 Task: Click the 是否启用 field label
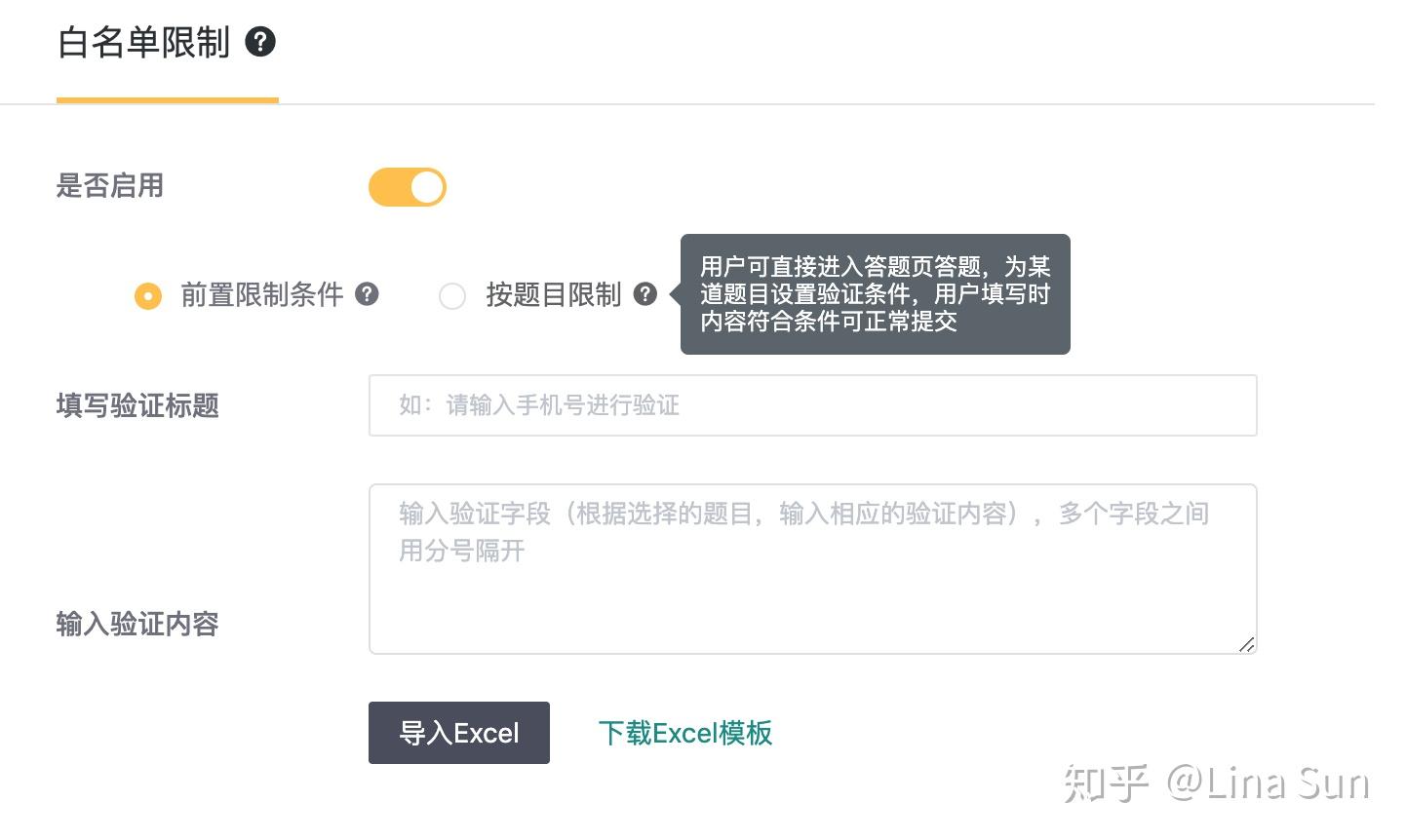(x=110, y=185)
